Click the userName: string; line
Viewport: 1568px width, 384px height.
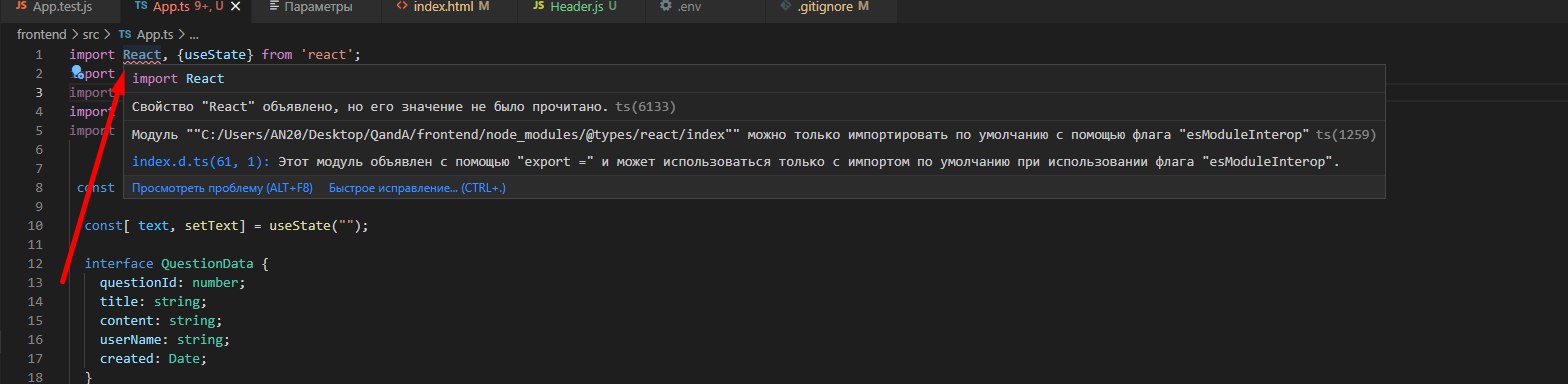[x=165, y=340]
